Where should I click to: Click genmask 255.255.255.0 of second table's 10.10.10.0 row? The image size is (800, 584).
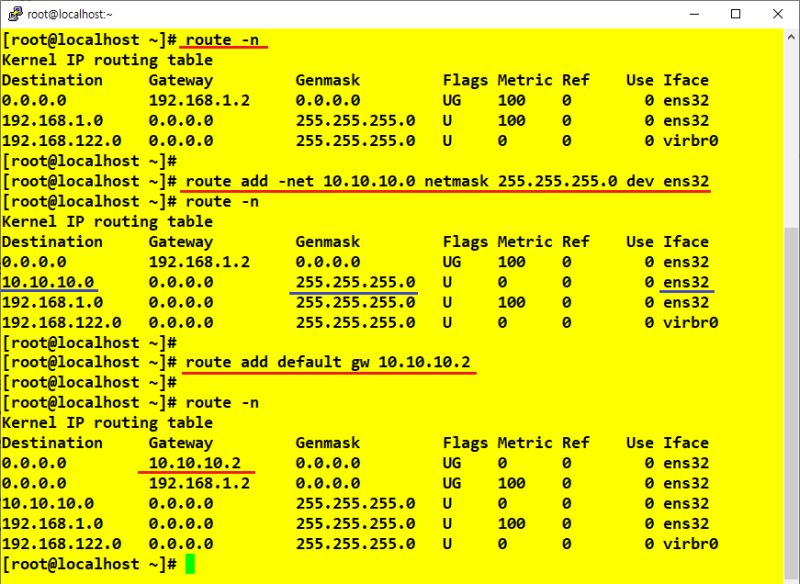point(355,282)
